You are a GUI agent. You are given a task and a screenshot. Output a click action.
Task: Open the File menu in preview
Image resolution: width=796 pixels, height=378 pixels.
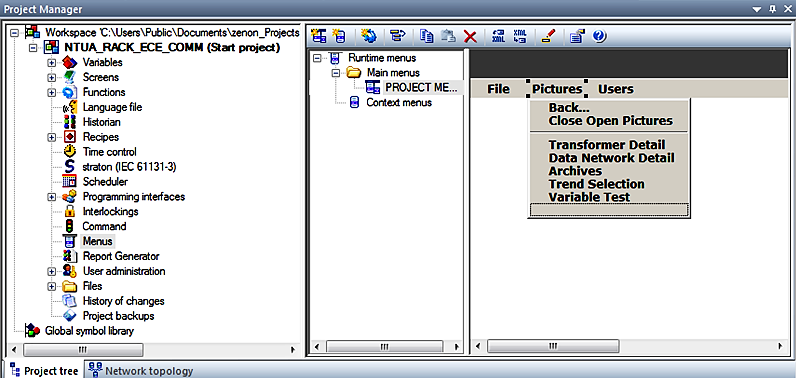tap(498, 89)
